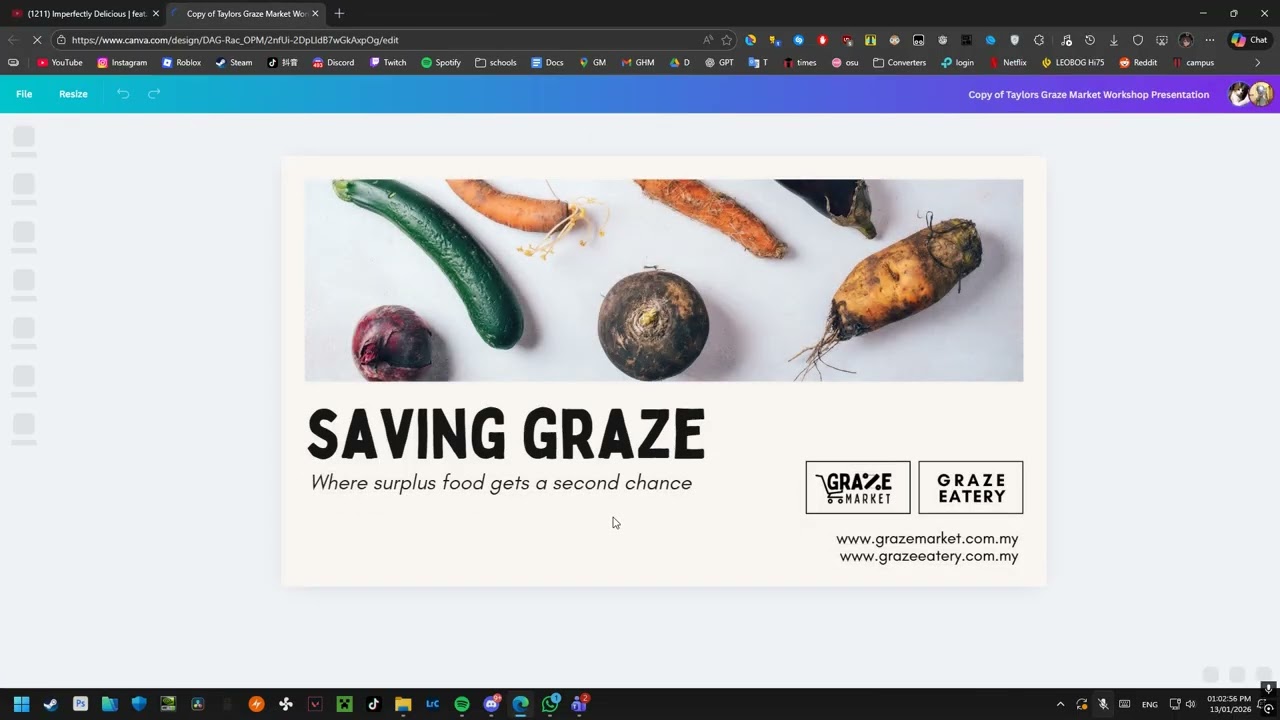Open the Spotify bookmark

click(x=441, y=63)
